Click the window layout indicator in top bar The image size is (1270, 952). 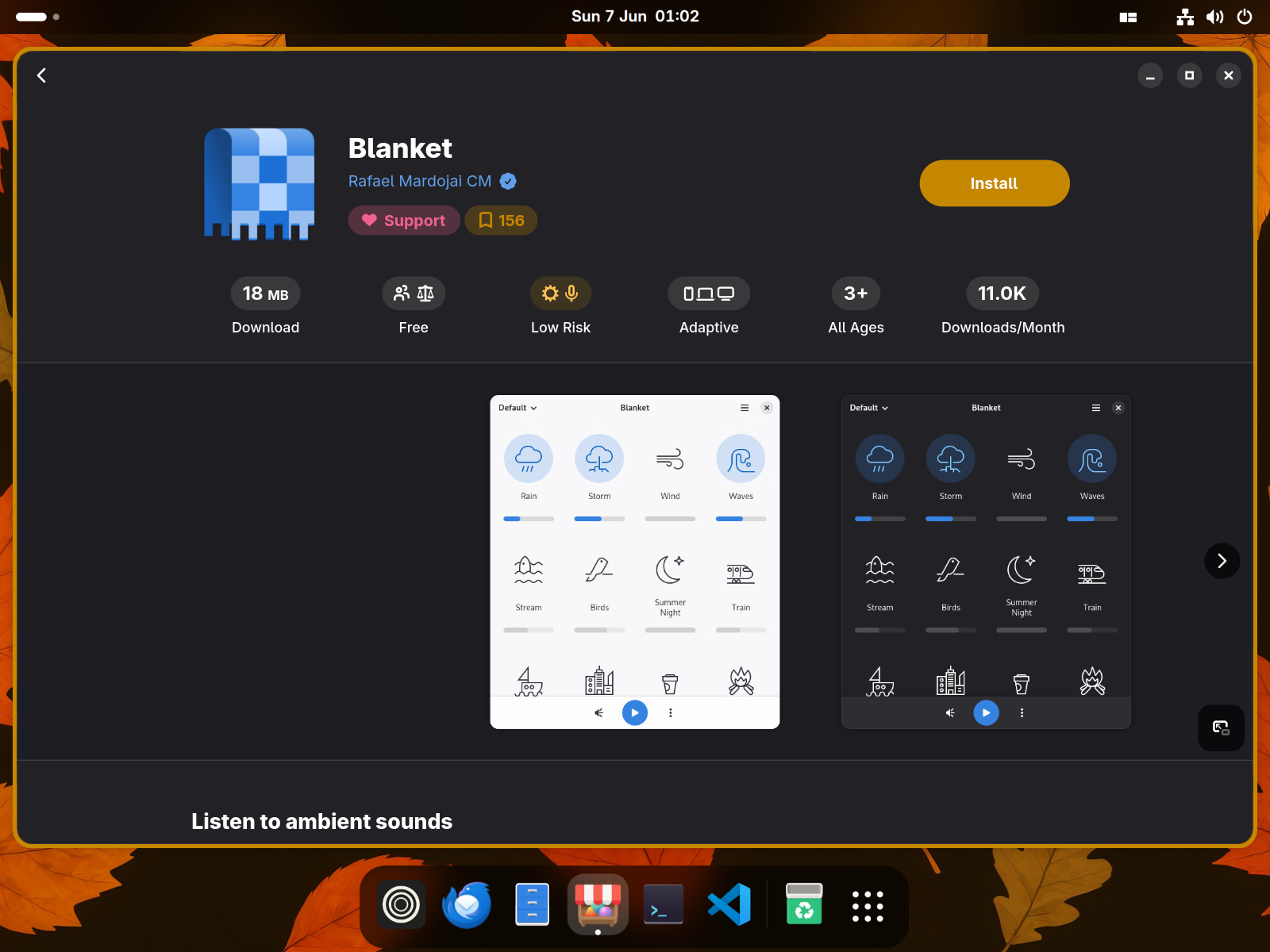(x=1128, y=17)
